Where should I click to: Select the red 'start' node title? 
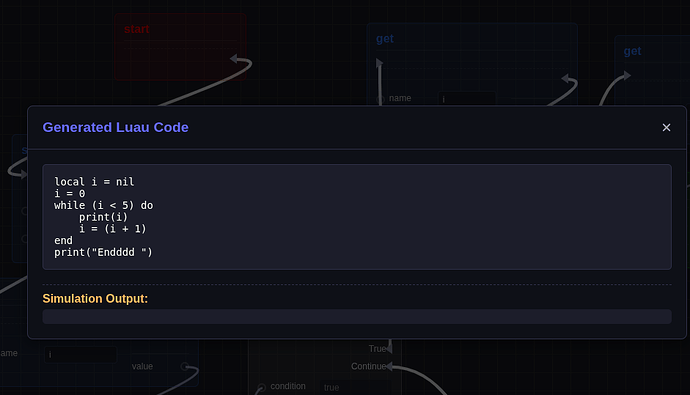tap(136, 29)
